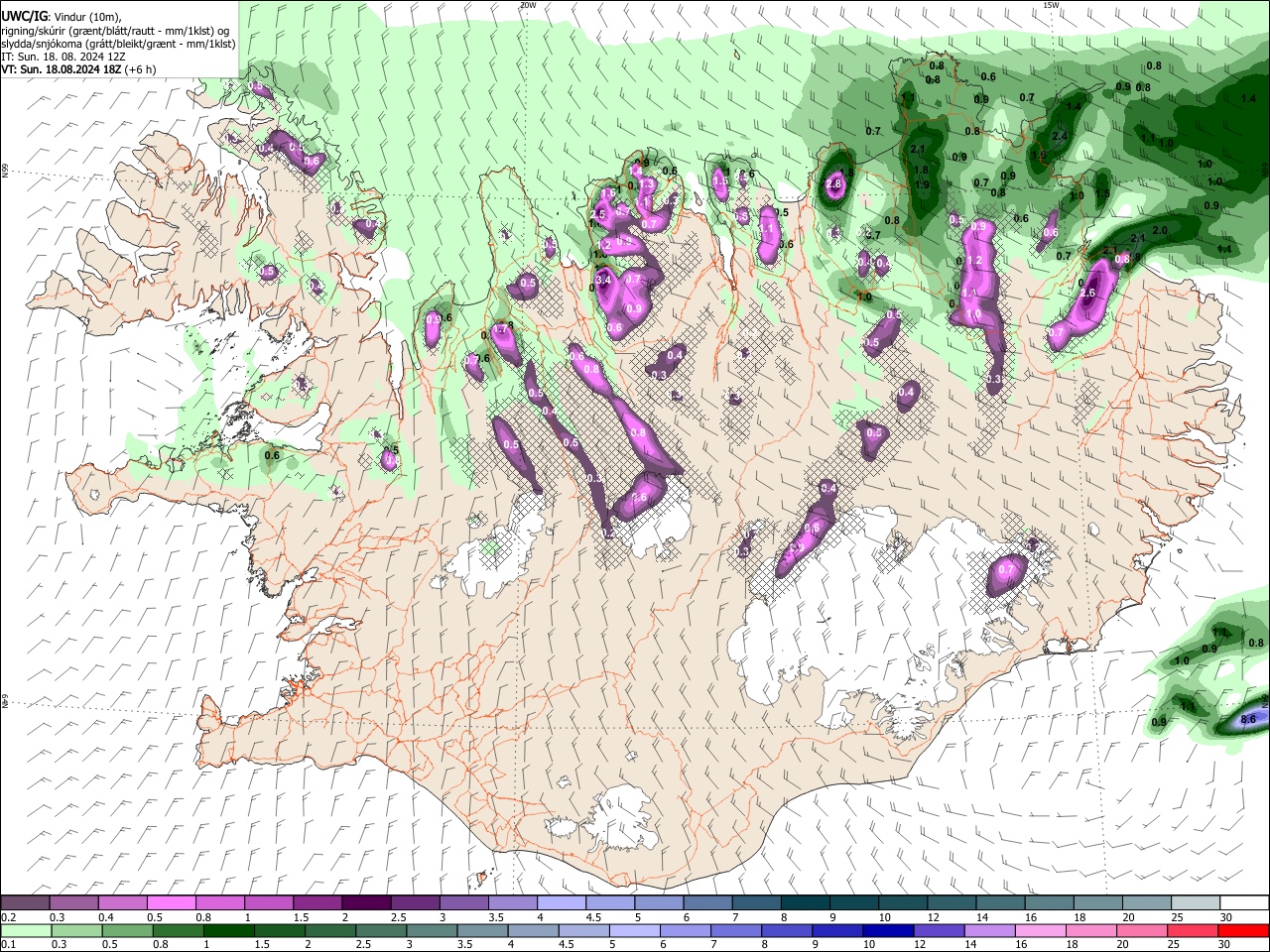The width and height of the screenshot is (1270, 952).
Task: Click the '3.4' precipitation value on map
Action: [603, 281]
